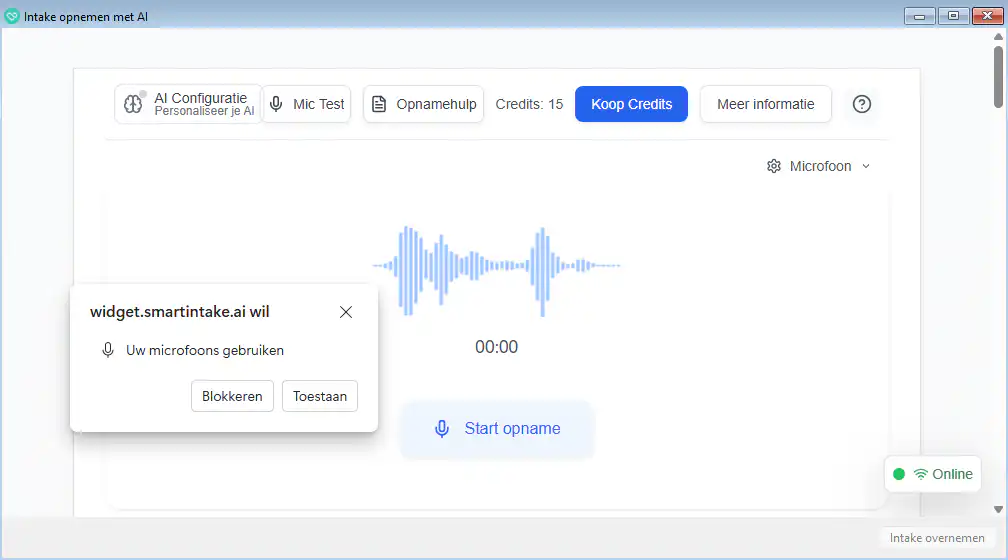
Task: Open help with the question mark icon
Action: tap(862, 104)
